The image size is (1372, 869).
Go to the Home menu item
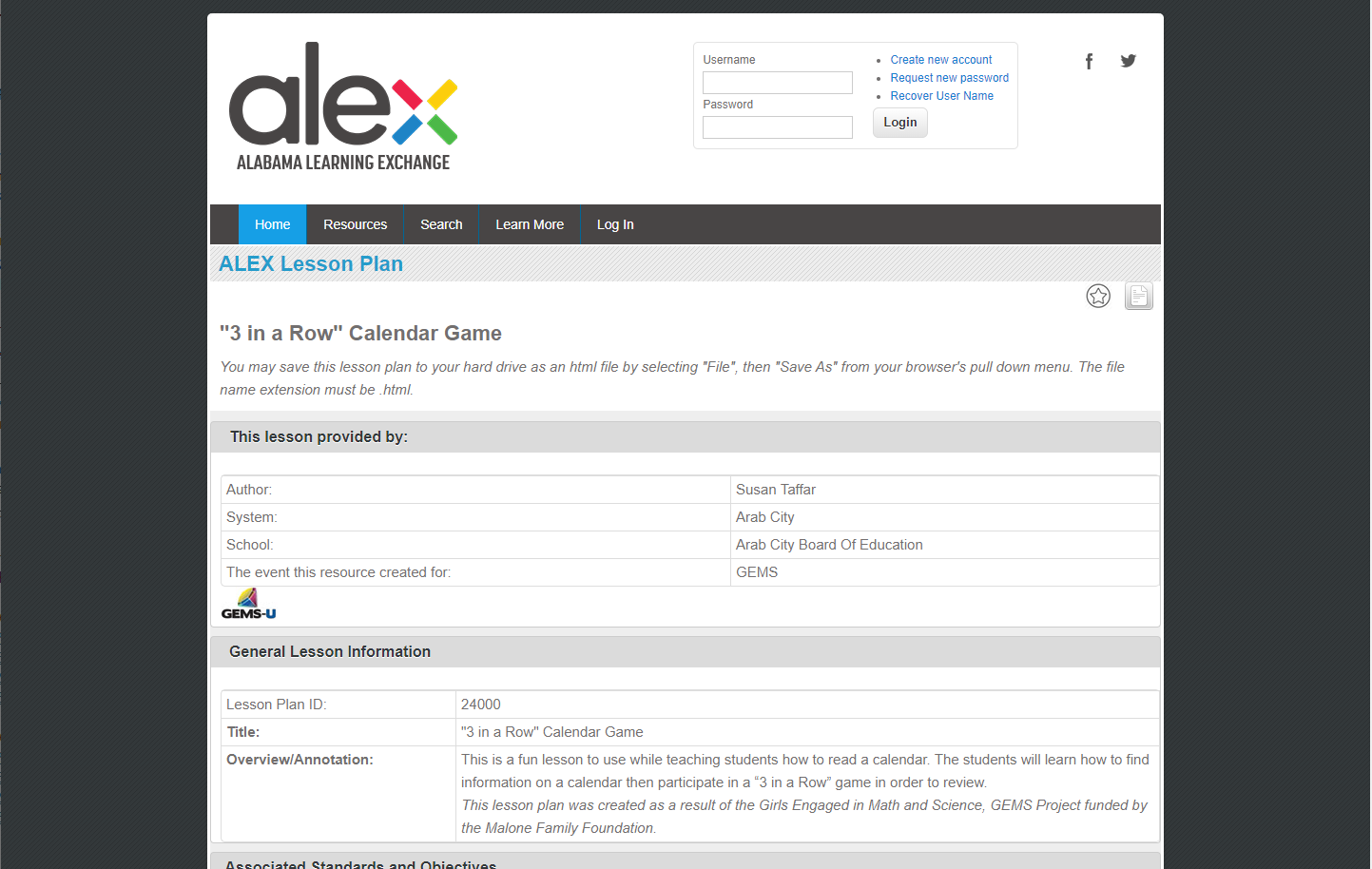pos(272,225)
